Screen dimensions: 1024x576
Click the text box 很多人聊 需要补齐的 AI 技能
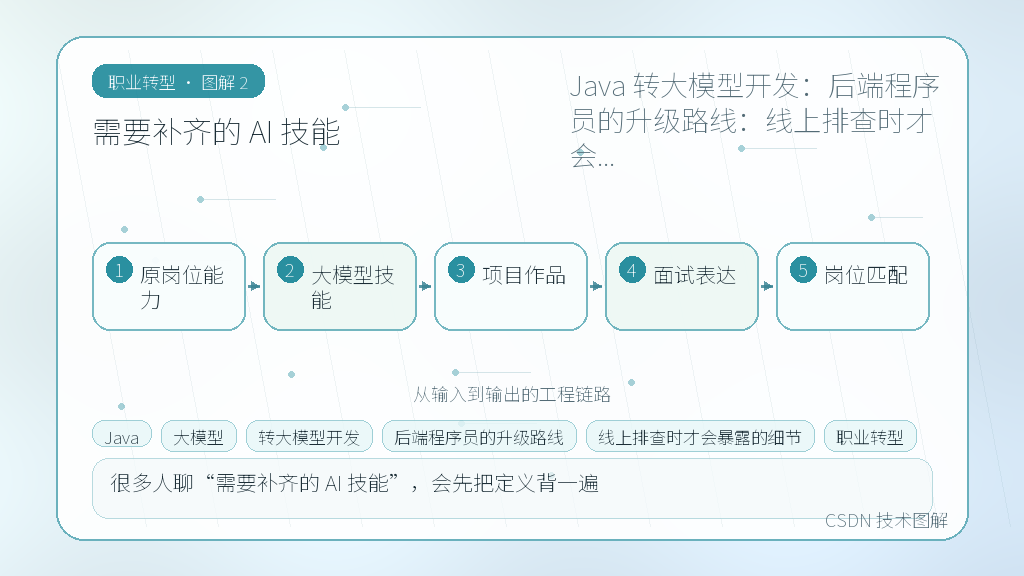512,488
